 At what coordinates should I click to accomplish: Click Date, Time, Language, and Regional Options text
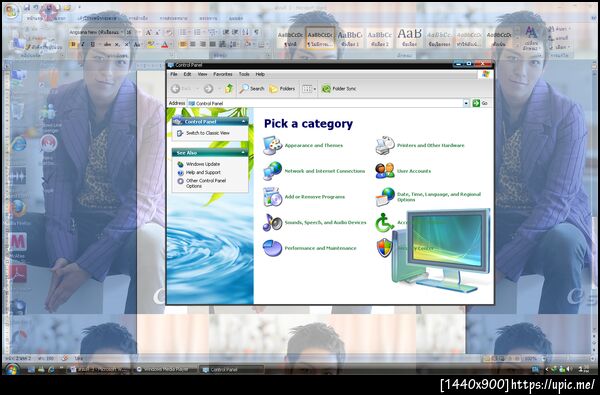[x=439, y=197]
